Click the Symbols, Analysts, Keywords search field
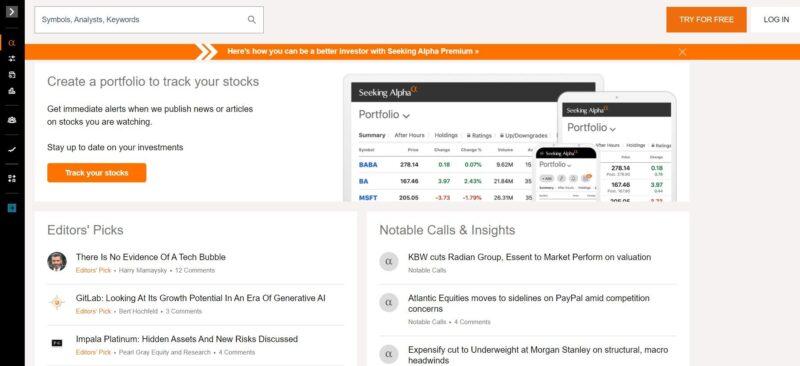 coord(149,20)
